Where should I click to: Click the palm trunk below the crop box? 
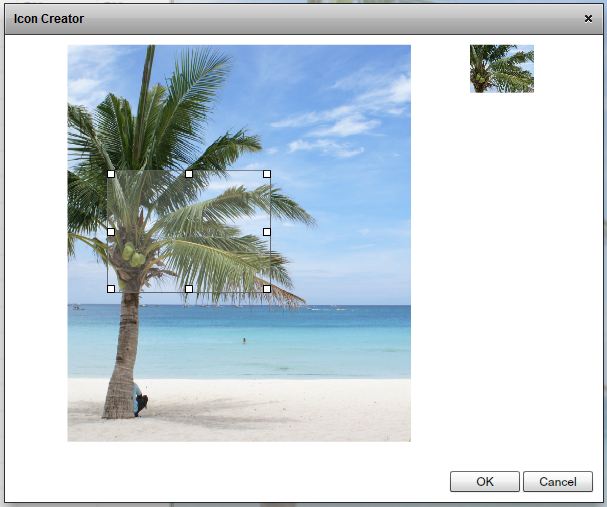coord(126,340)
